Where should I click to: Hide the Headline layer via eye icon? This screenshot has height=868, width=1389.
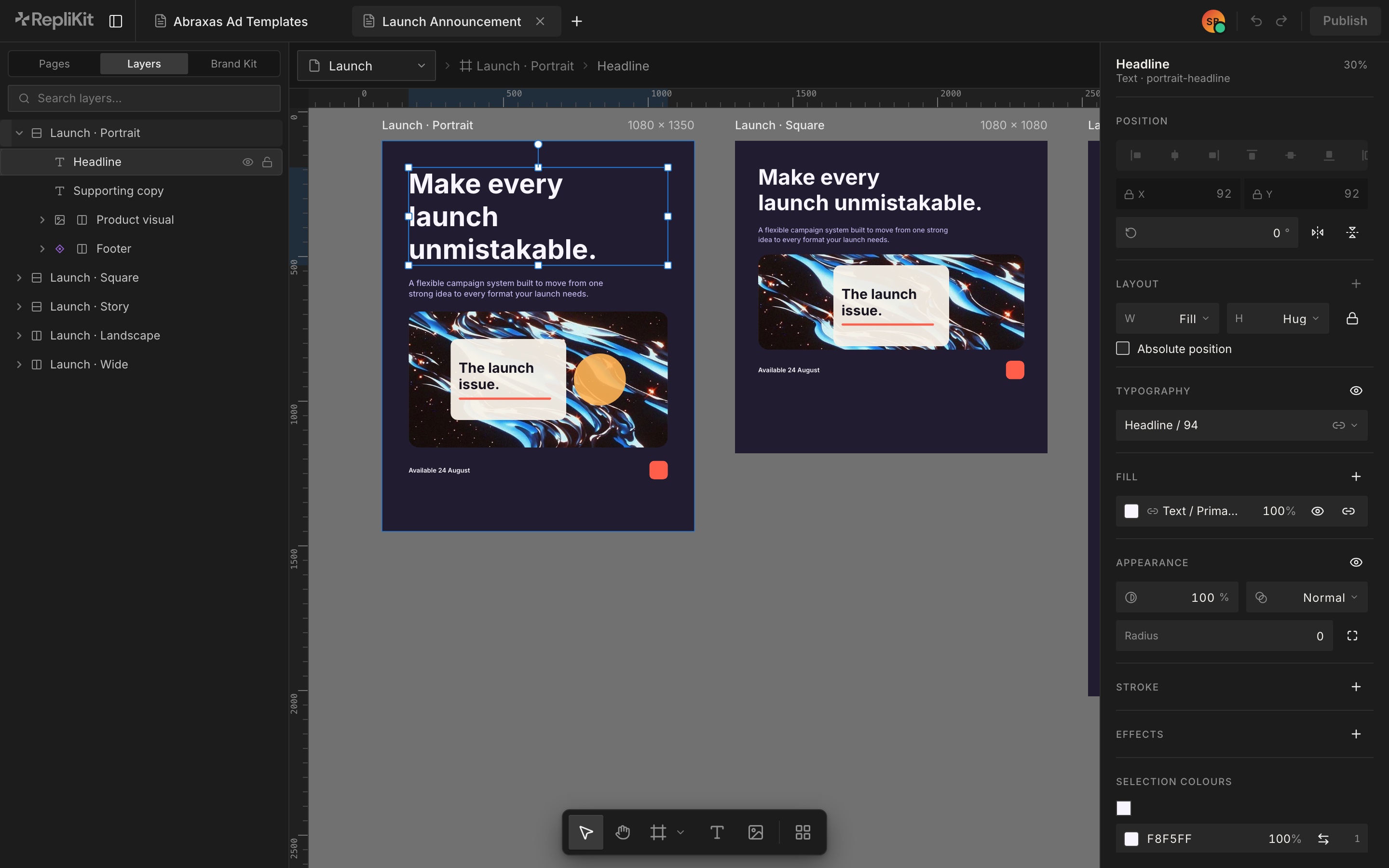(247, 162)
